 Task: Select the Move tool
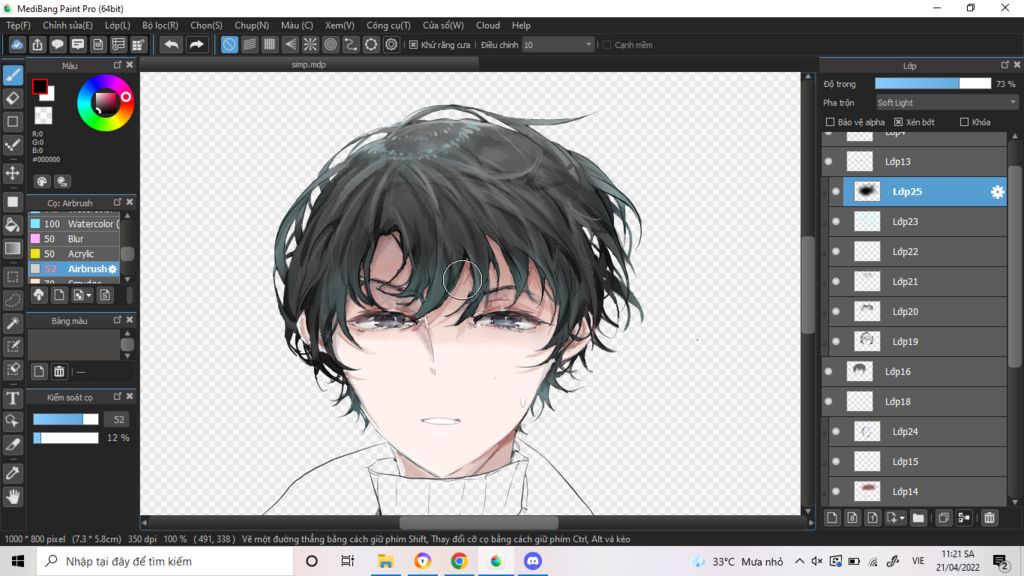(x=12, y=173)
